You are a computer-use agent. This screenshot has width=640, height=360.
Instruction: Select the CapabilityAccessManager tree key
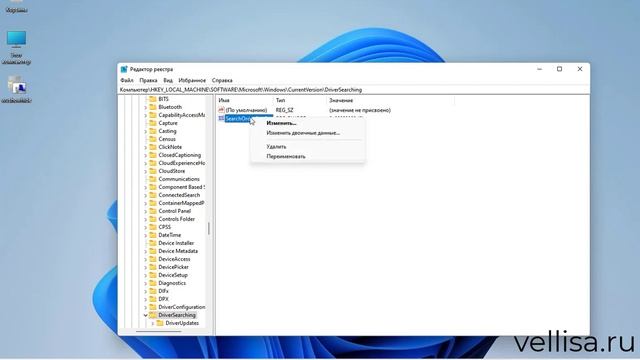tap(182, 115)
